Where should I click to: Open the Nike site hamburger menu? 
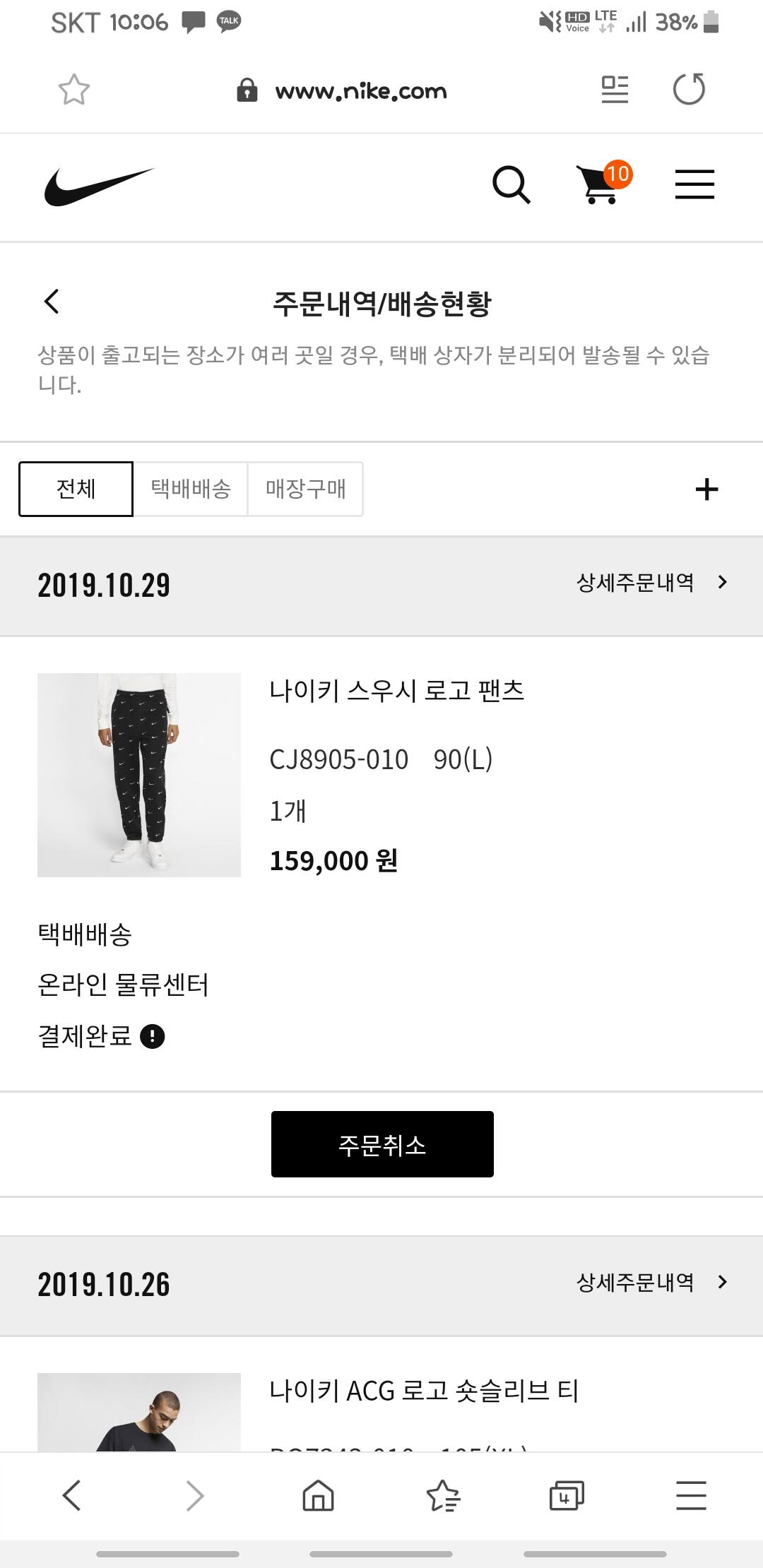click(x=694, y=184)
